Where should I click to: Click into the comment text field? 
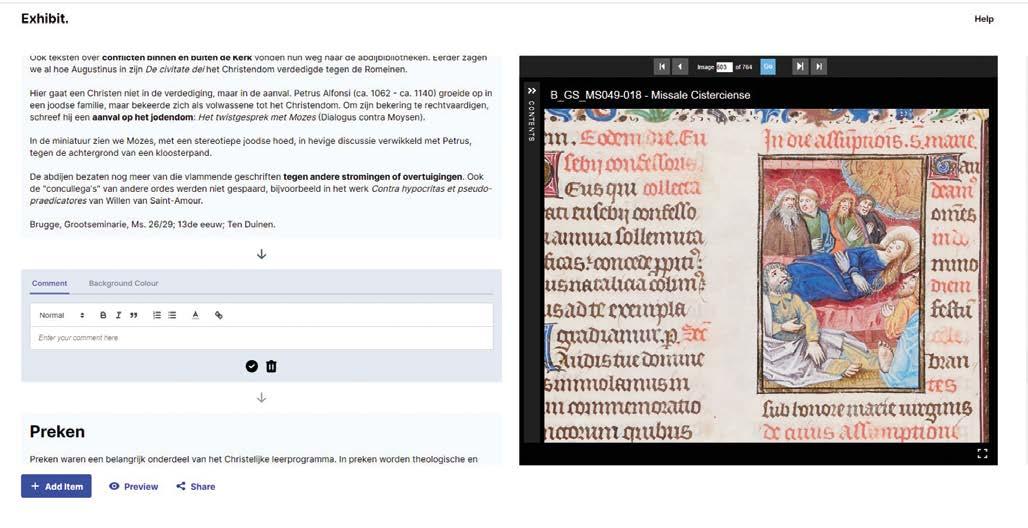(262, 338)
